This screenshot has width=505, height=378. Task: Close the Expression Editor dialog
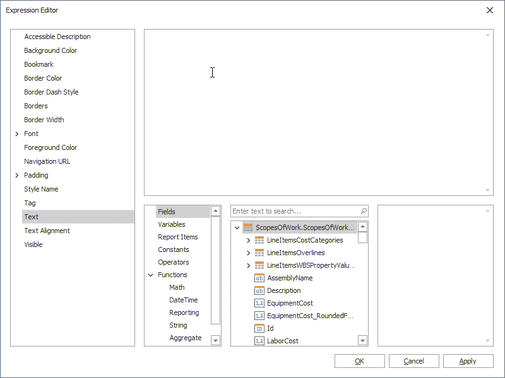(490, 10)
